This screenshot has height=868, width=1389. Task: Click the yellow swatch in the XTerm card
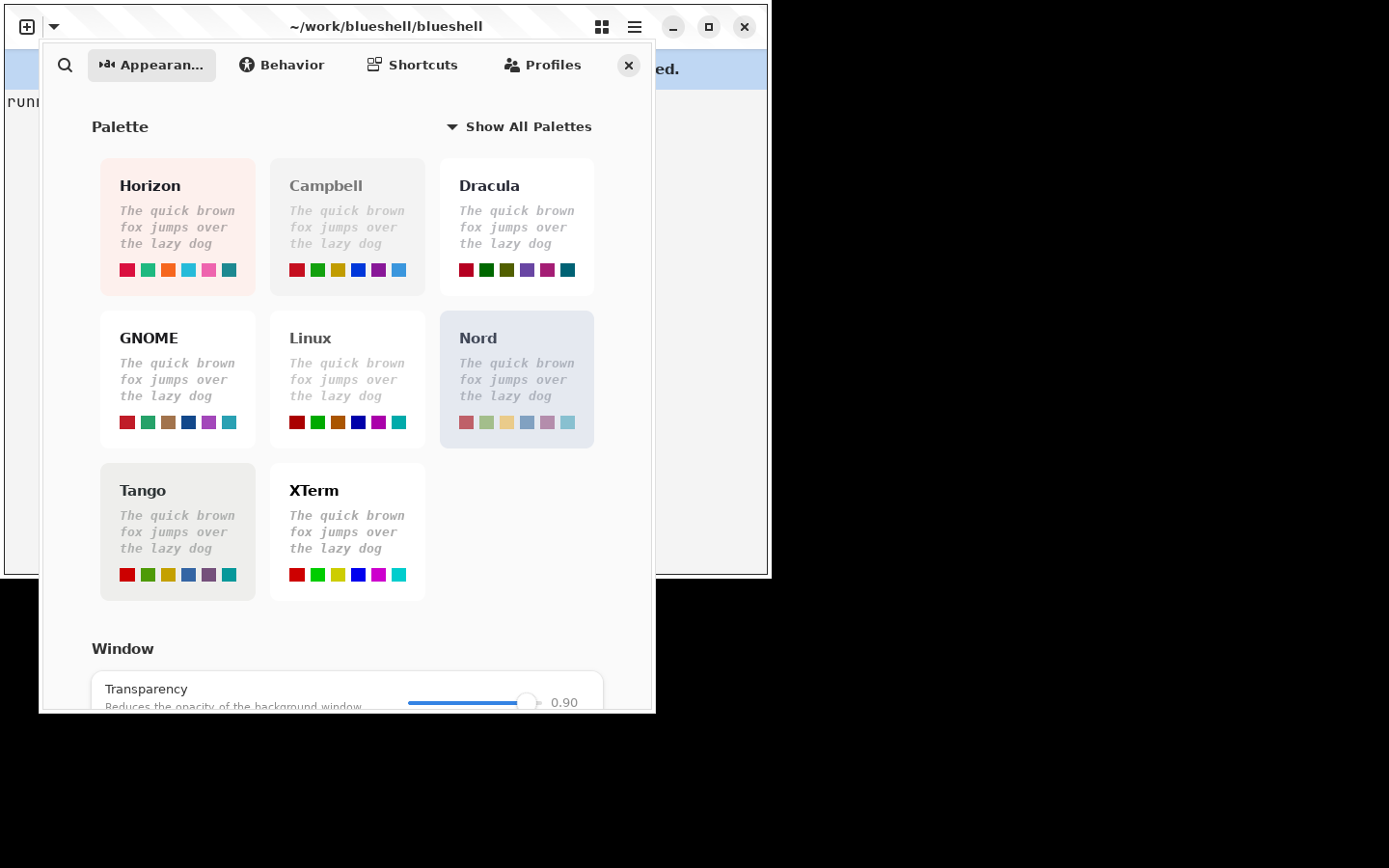[x=338, y=575]
